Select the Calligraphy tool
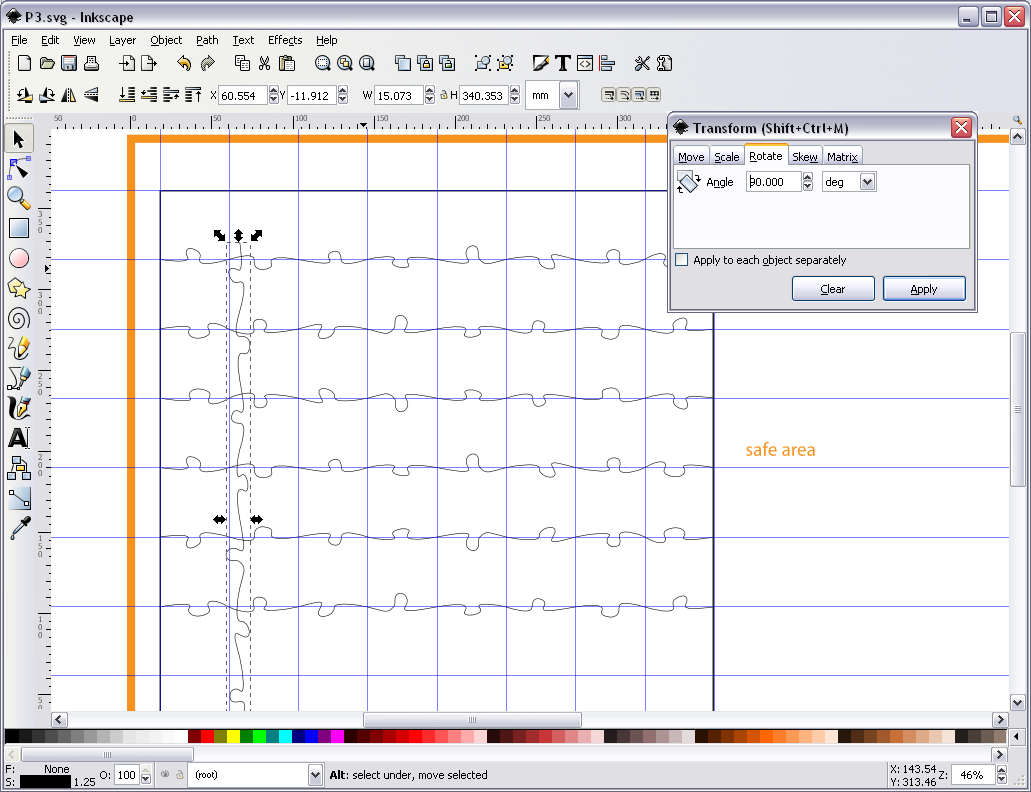This screenshot has width=1031, height=792. (x=18, y=408)
